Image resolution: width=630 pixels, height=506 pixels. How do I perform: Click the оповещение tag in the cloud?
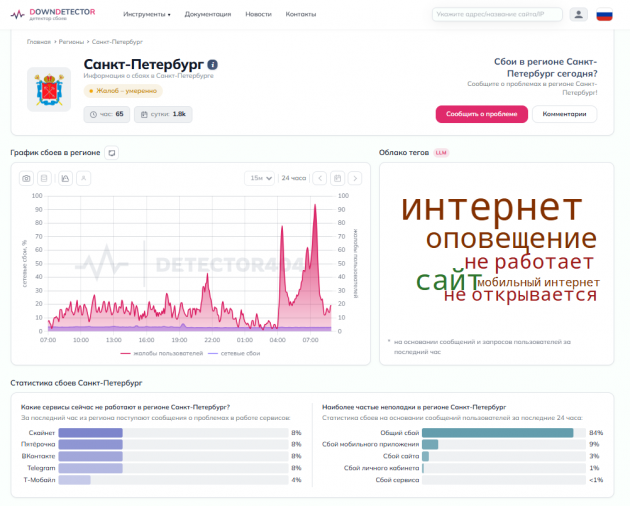coord(511,239)
